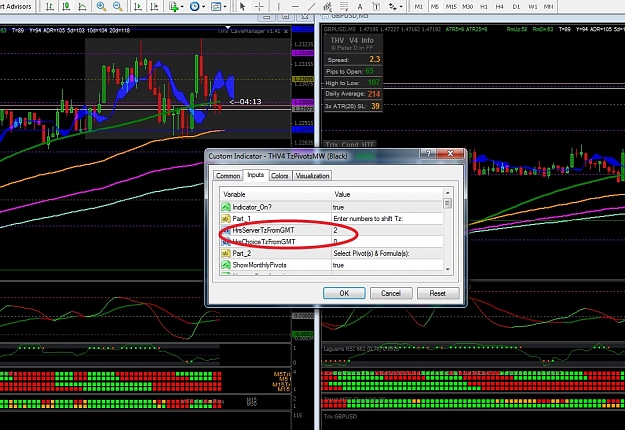625x430 pixels.
Task: Set timeframe to M1
Action: pos(419,6)
